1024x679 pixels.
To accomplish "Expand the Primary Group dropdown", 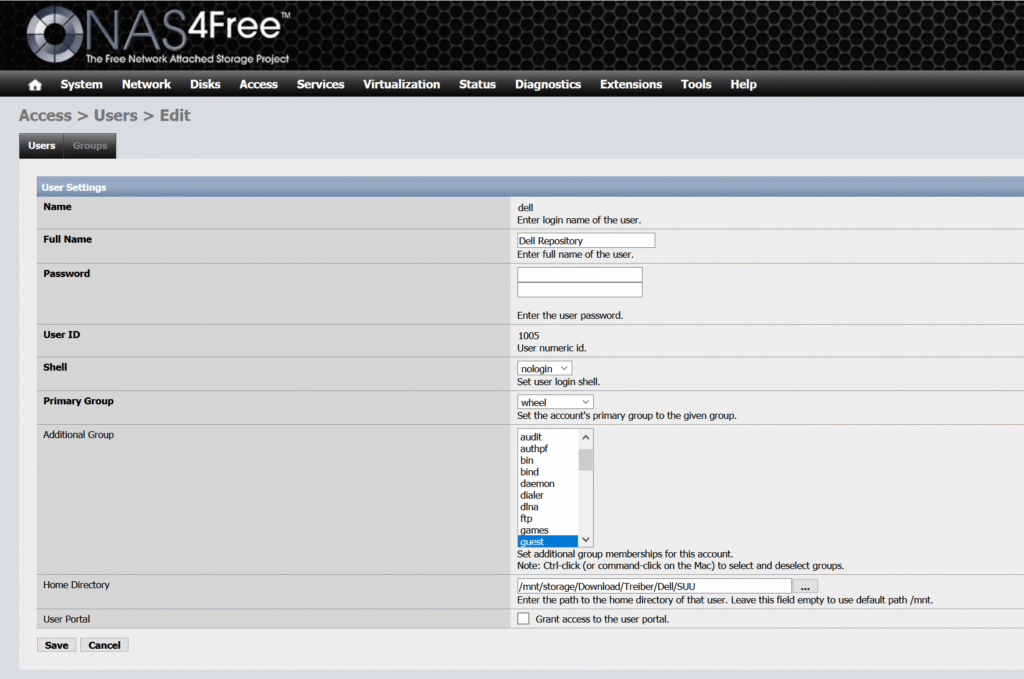I will point(555,402).
